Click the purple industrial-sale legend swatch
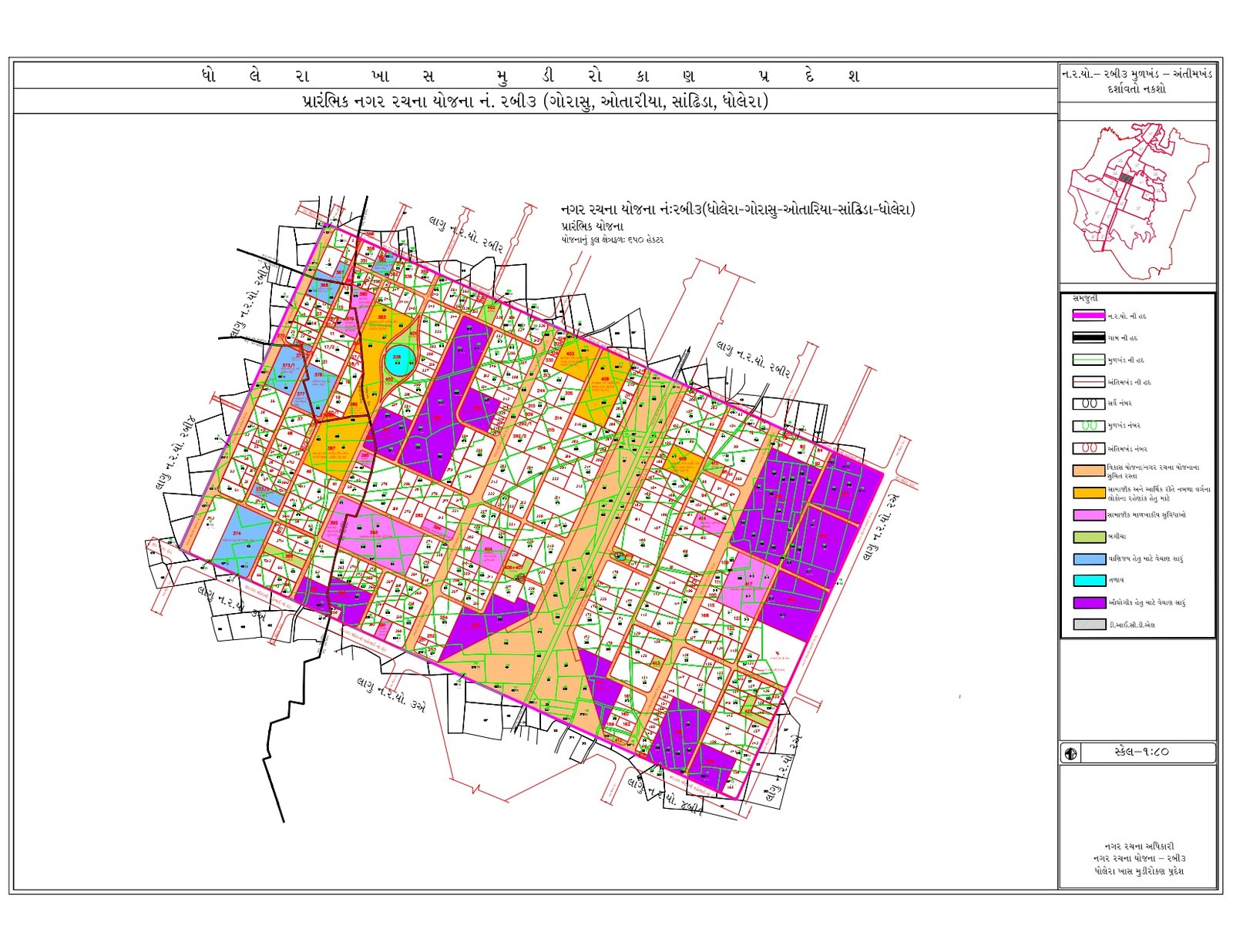The height and width of the screenshot is (952, 1233). [1088, 602]
